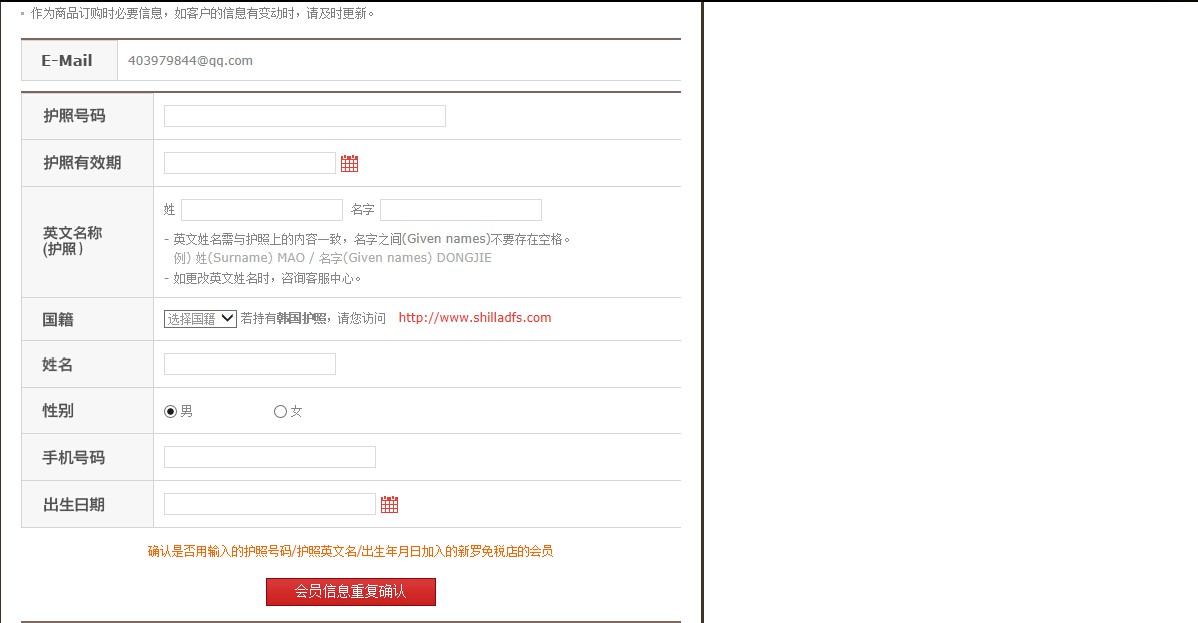The width and height of the screenshot is (1198, 623).
Task: Click the orange membership confirmation notice text
Action: (351, 549)
